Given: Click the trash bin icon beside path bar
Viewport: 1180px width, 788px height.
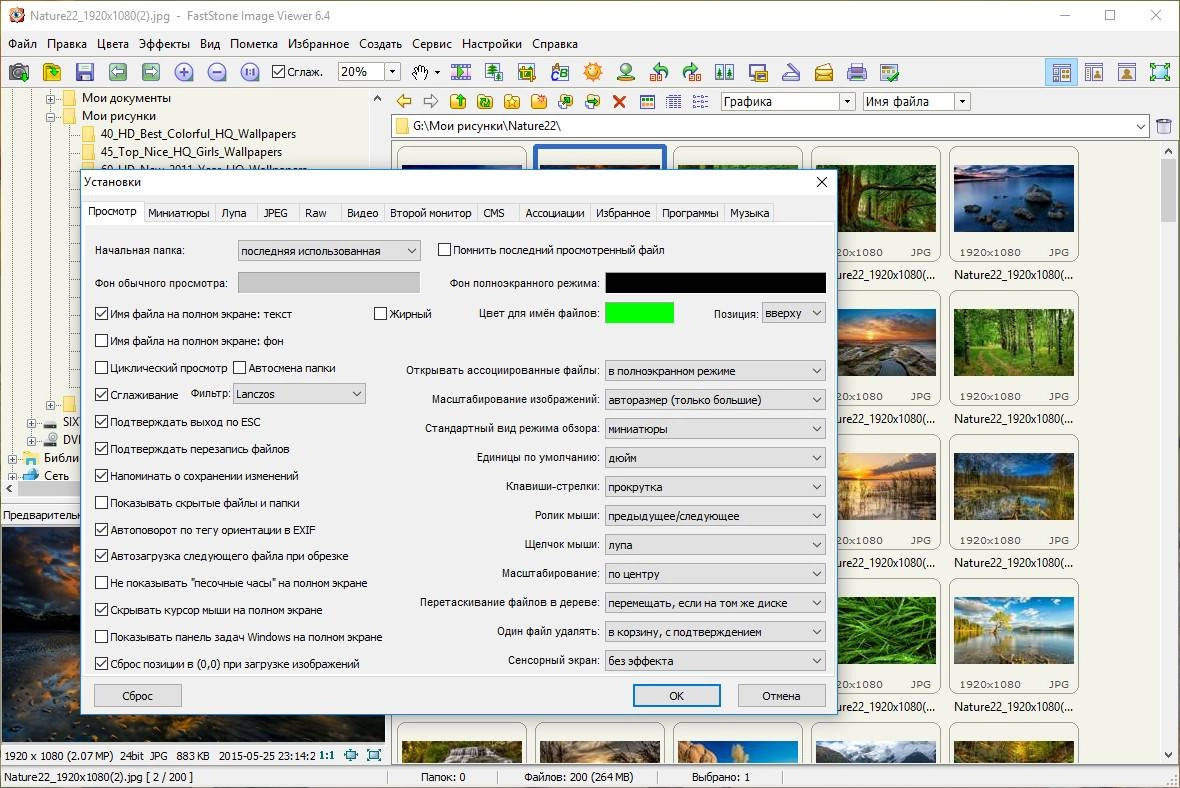Looking at the screenshot, I should [1163, 126].
